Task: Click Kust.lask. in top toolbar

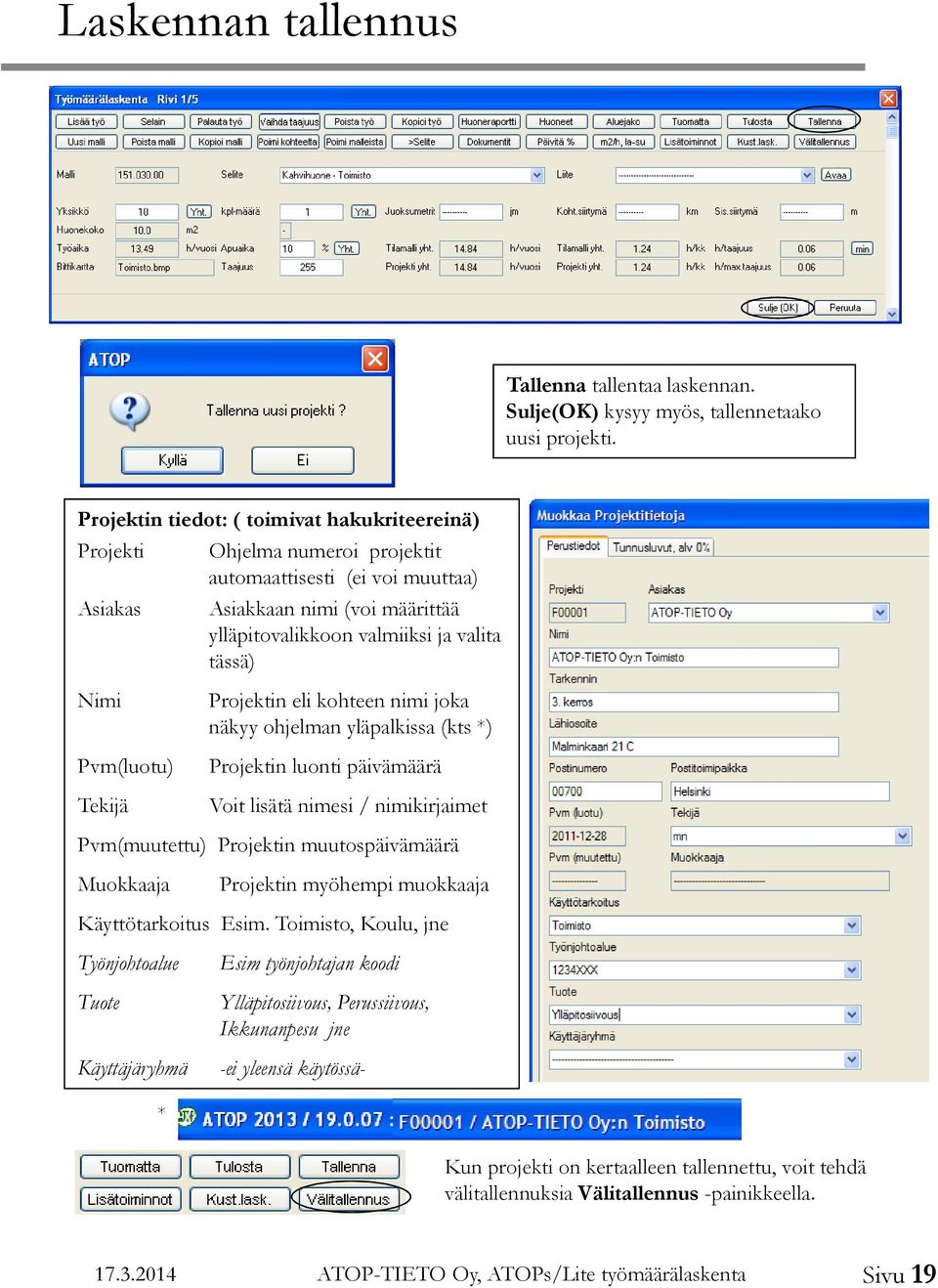Action: (x=757, y=142)
